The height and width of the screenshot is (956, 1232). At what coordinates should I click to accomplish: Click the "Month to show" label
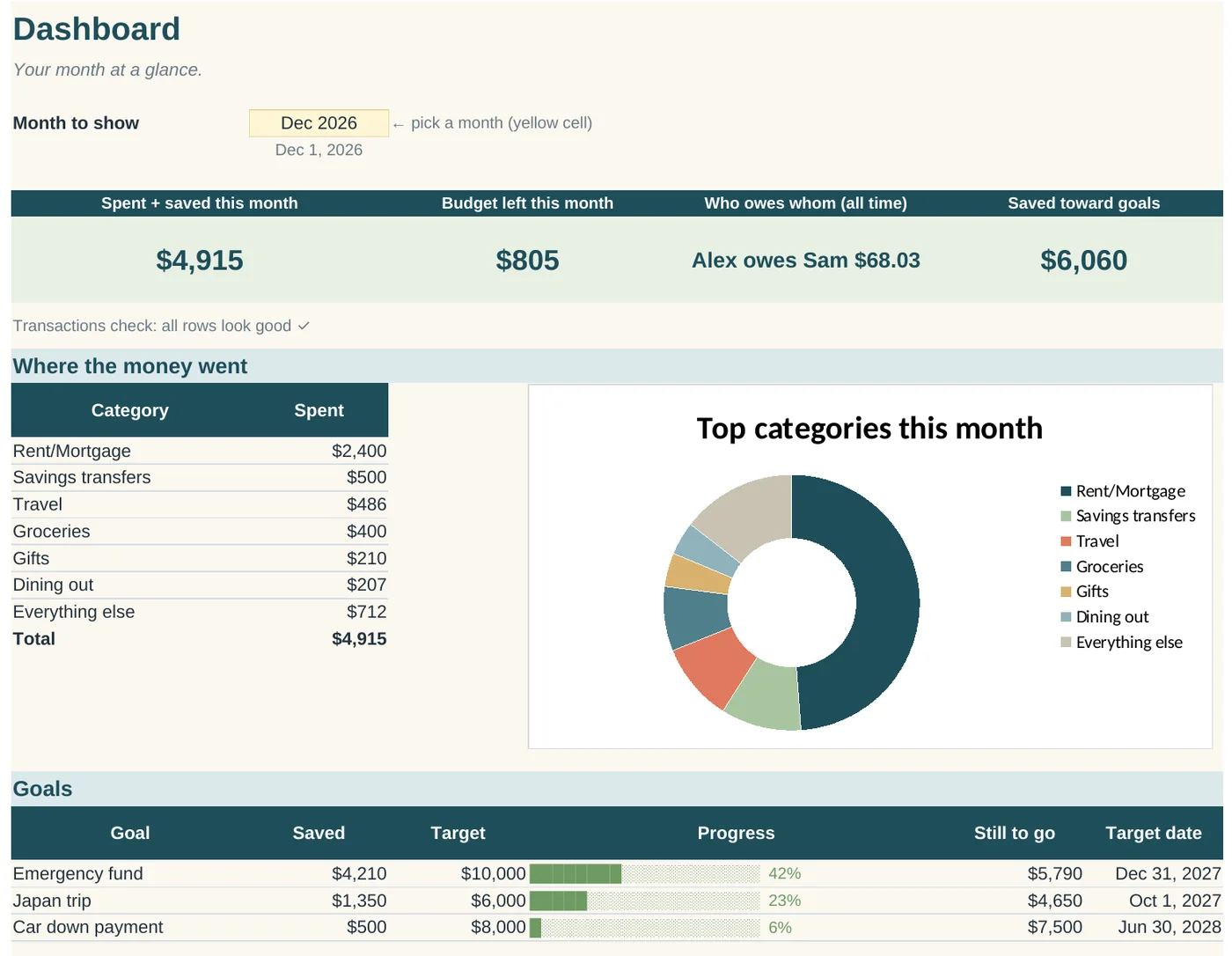coord(76,123)
